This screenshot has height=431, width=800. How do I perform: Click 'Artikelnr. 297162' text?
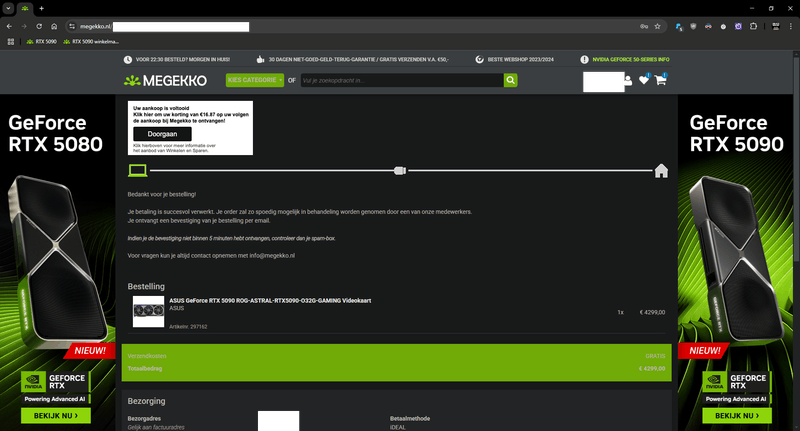pos(188,326)
